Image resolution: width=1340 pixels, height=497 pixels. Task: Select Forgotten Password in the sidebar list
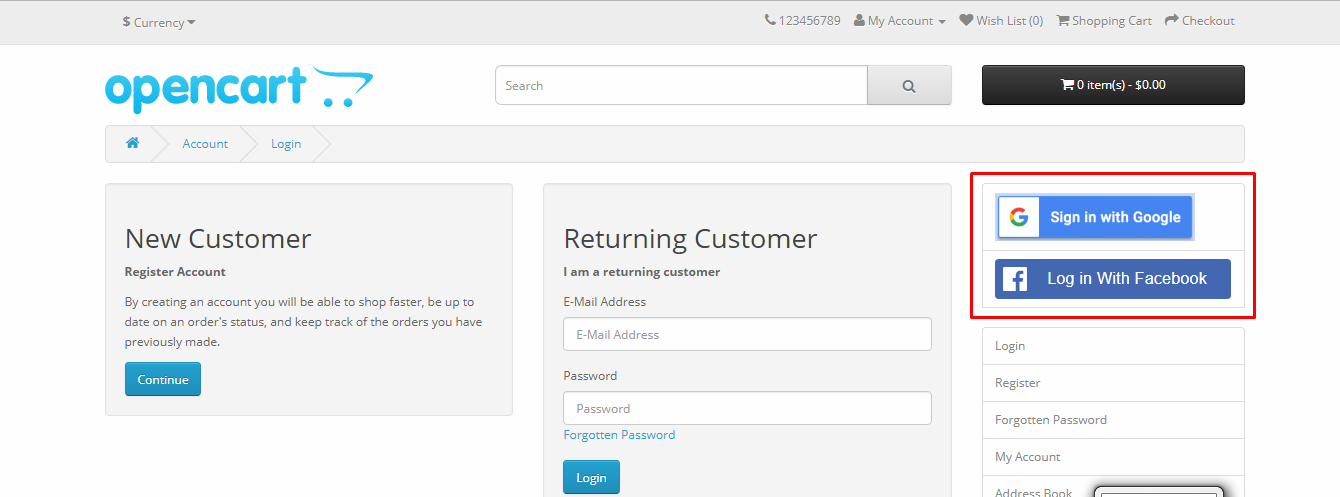coord(1113,420)
